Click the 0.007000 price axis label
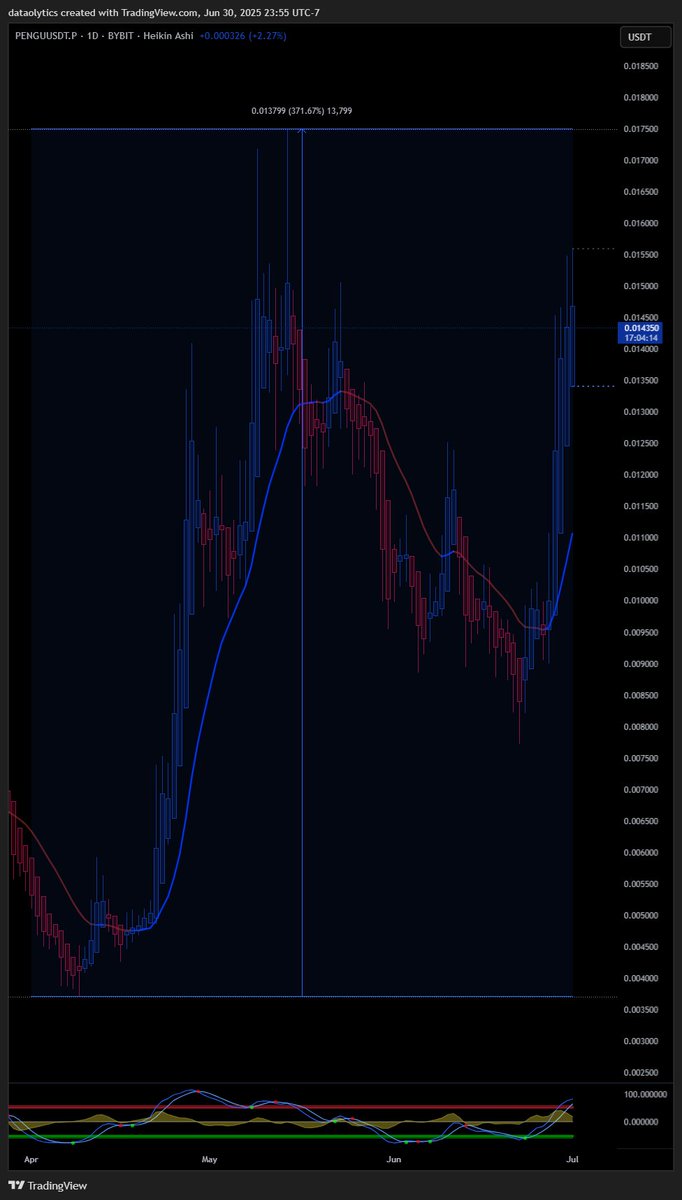Screen dimensions: 682x1200 point(641,790)
